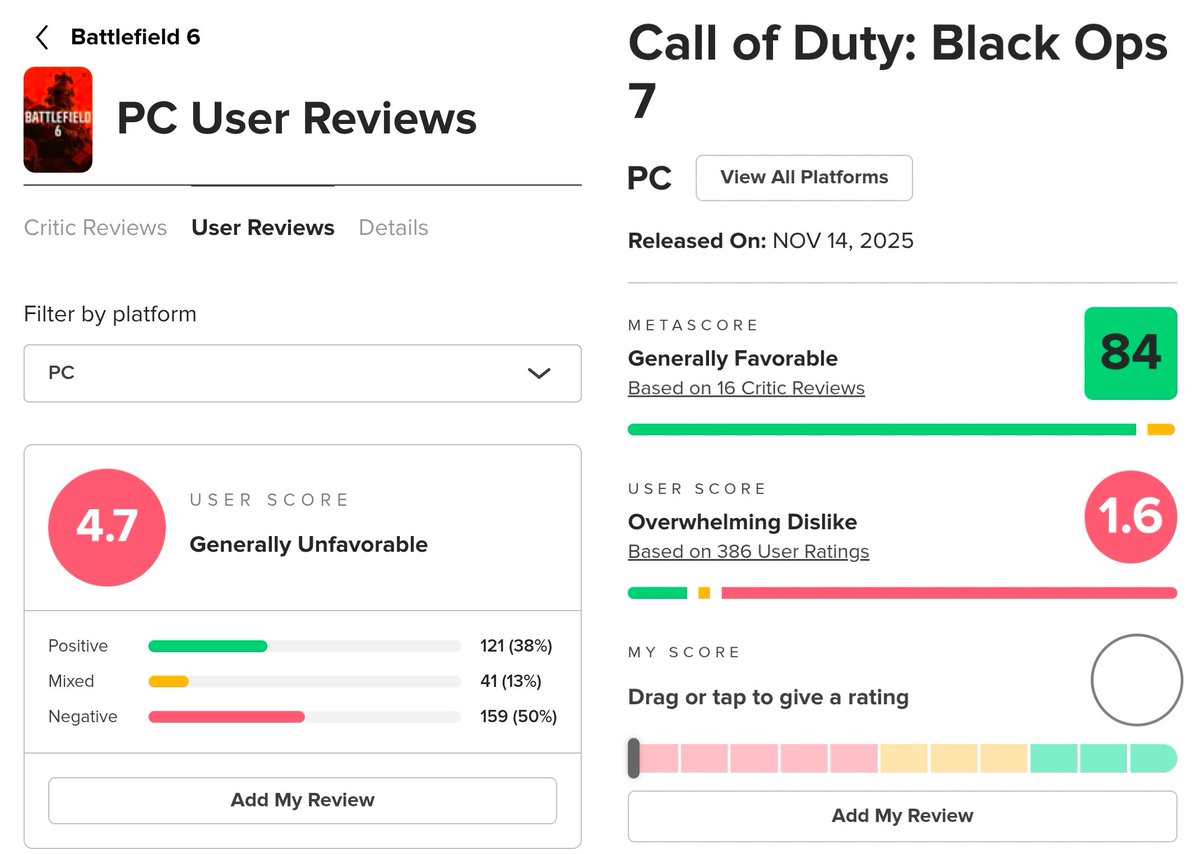Image resolution: width=1200 pixels, height=854 pixels.
Task: Click the Generally Favorable label
Action: point(733,358)
